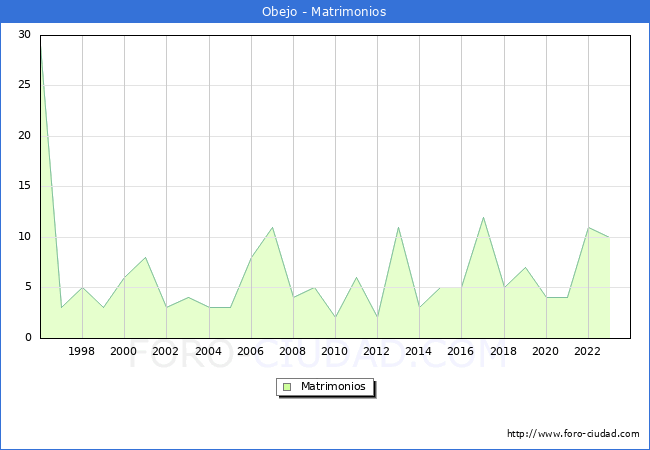Click the 15 value on y-axis
The image size is (650, 450).
tap(24, 186)
